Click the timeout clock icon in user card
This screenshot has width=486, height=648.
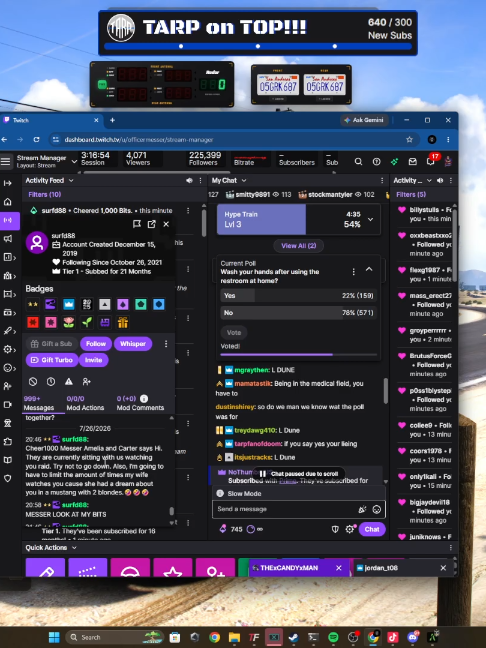coord(51,381)
